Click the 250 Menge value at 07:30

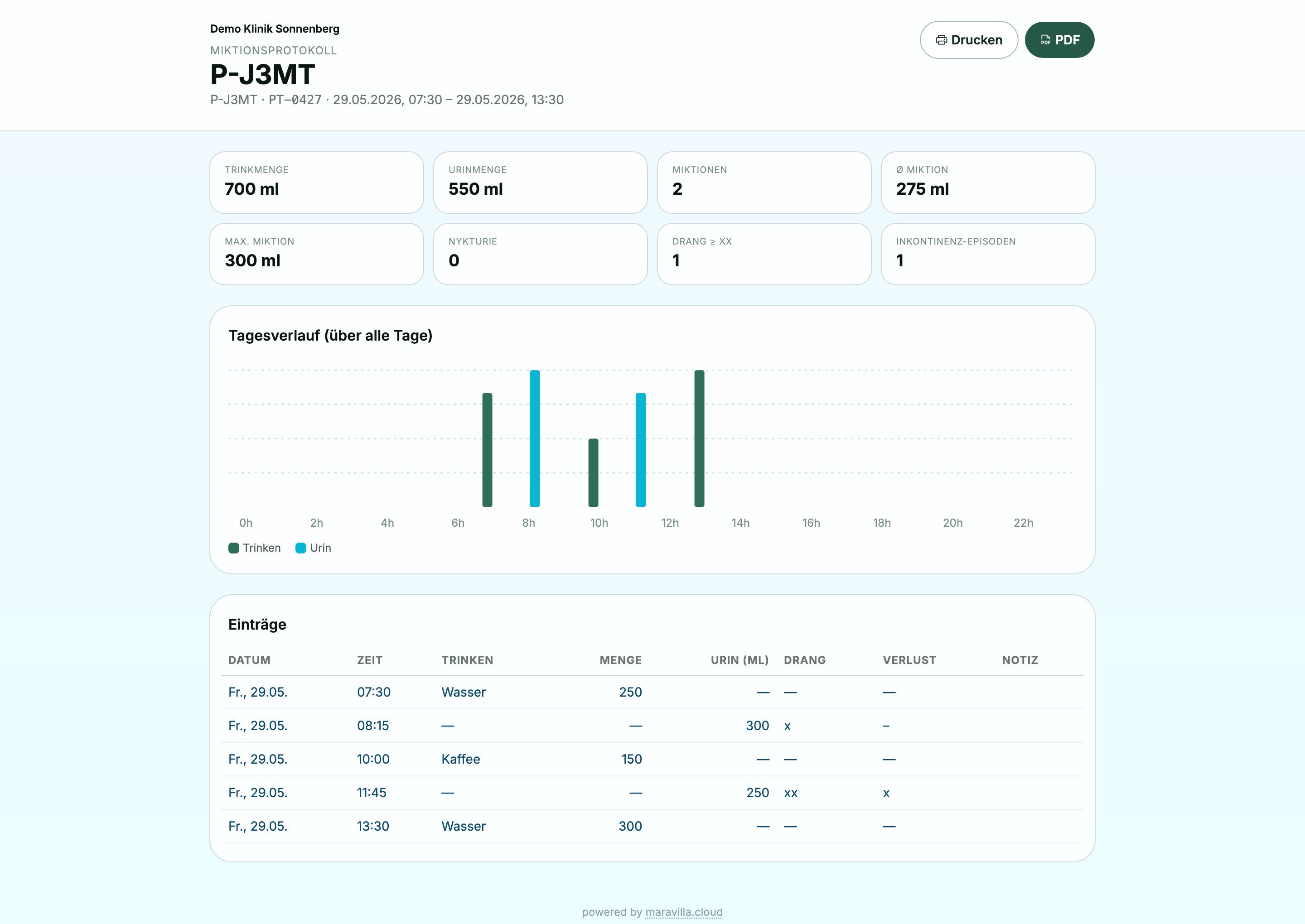(630, 692)
